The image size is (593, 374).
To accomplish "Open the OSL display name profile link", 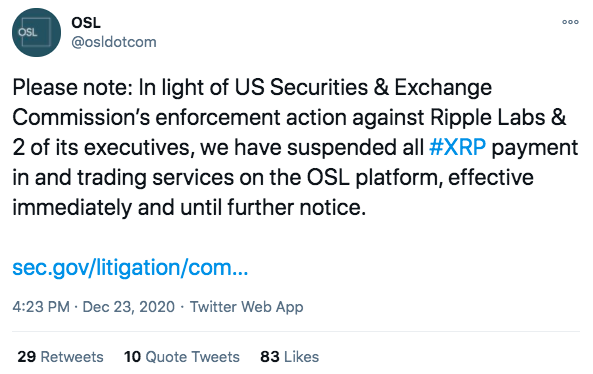I will pyautogui.click(x=86, y=23).
